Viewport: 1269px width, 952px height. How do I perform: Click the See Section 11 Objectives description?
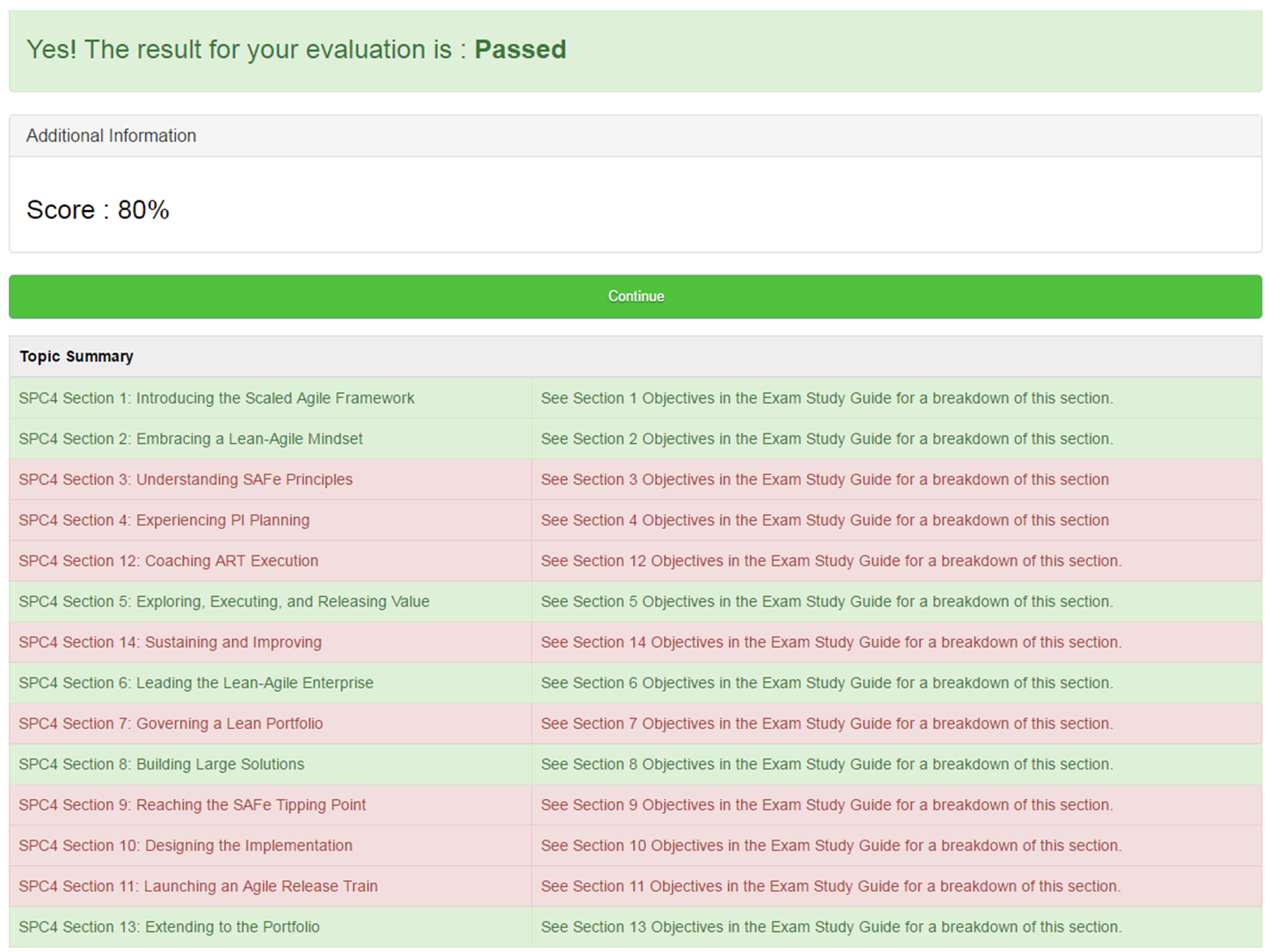point(831,886)
